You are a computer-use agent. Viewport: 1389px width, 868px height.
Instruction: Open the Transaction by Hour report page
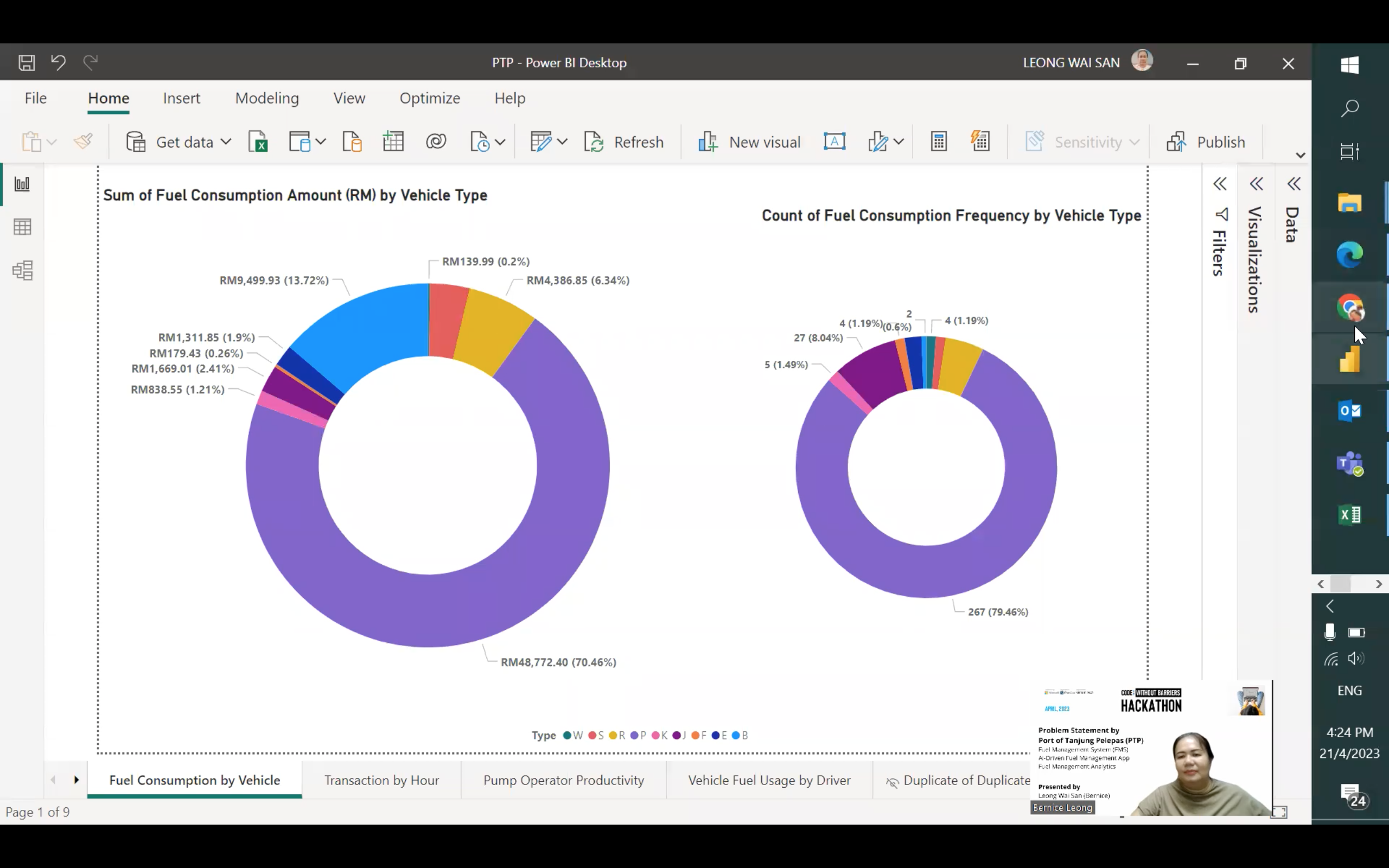[x=381, y=780]
